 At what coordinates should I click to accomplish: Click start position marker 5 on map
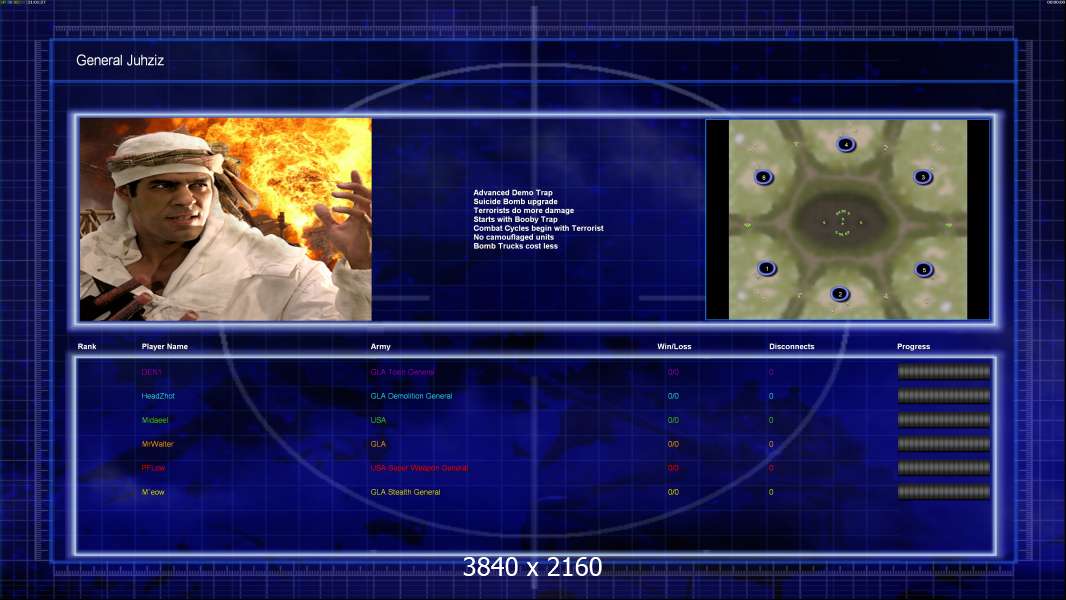[x=923, y=270]
